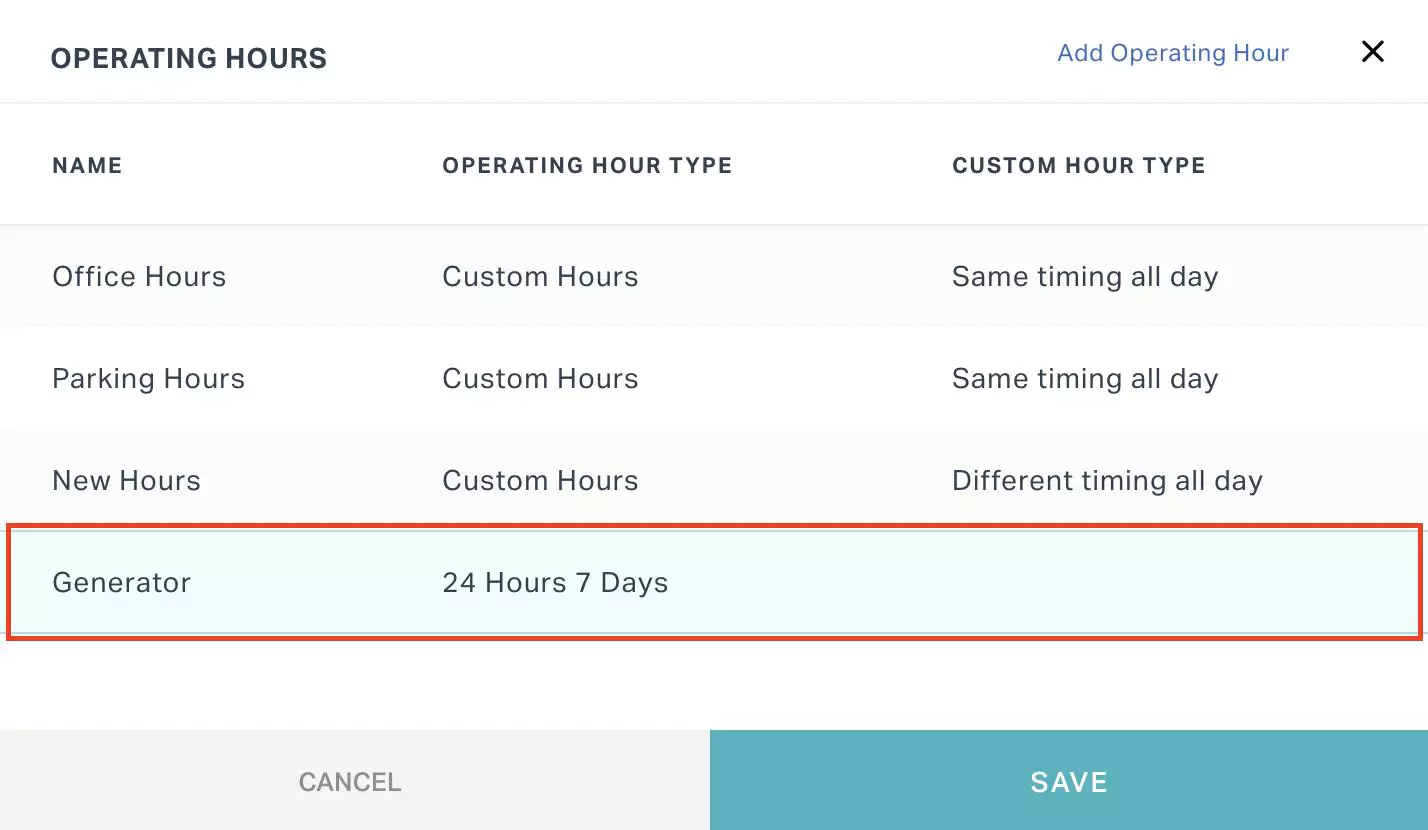Click Same timing all day for Parking Hours

1084,379
